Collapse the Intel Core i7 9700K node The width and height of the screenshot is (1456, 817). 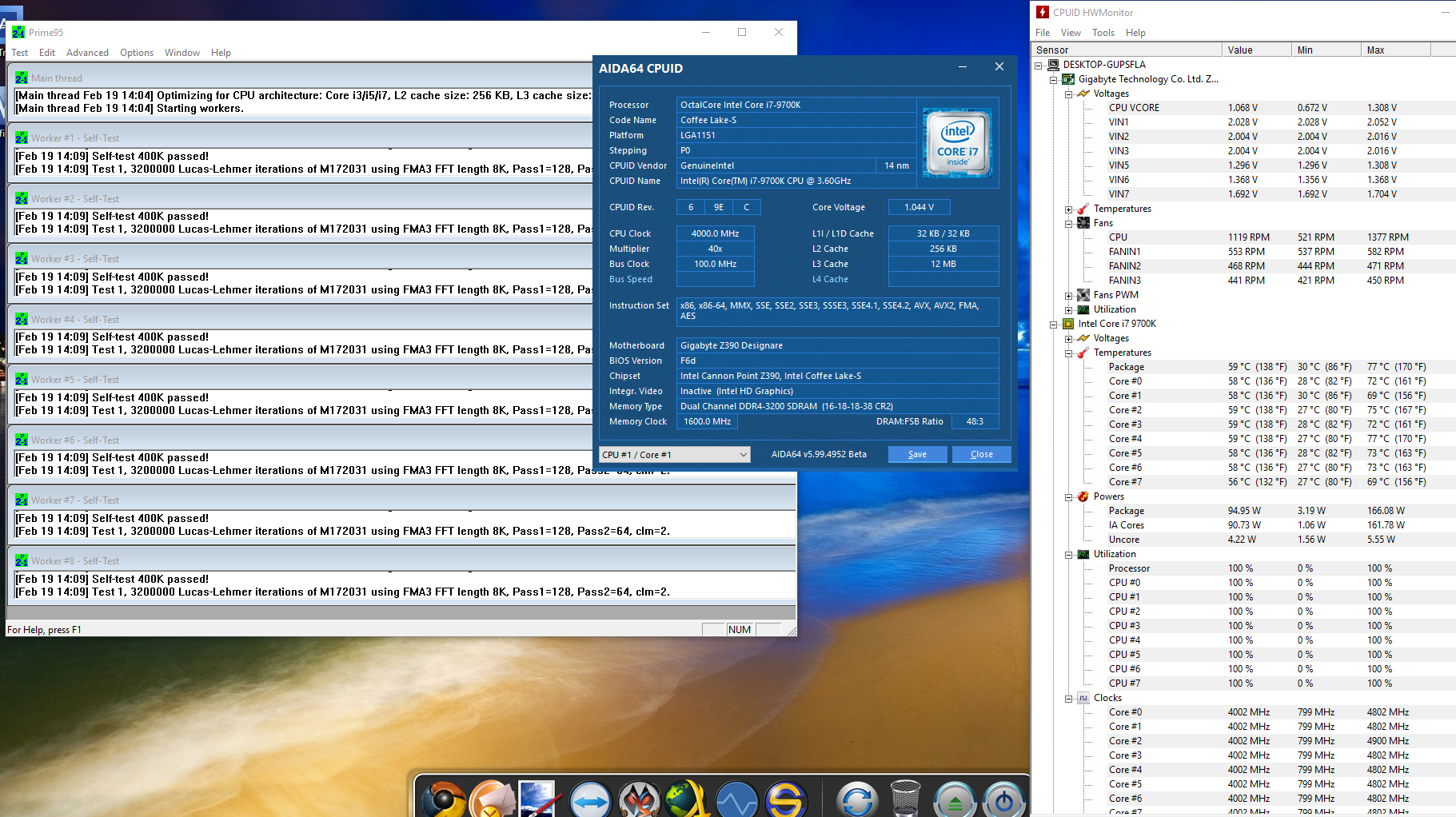[1054, 324]
